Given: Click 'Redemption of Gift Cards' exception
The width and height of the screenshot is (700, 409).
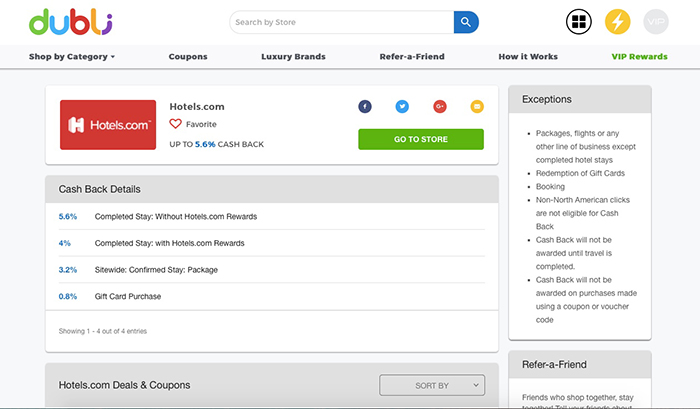Looking at the screenshot, I should [x=580, y=173].
